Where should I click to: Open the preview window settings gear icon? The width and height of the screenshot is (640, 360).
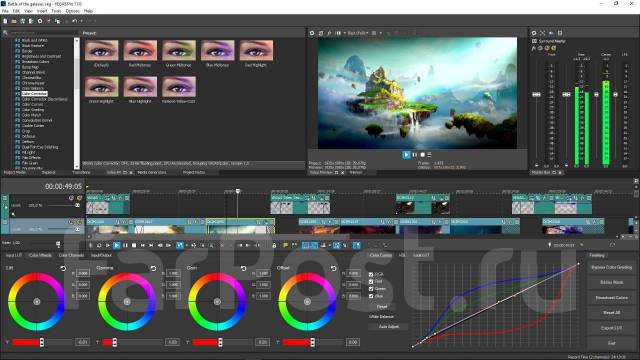click(312, 33)
